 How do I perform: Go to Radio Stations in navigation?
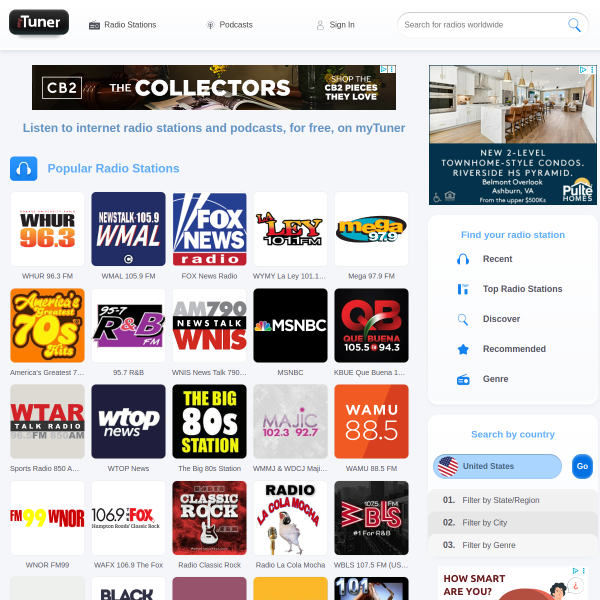[122, 25]
